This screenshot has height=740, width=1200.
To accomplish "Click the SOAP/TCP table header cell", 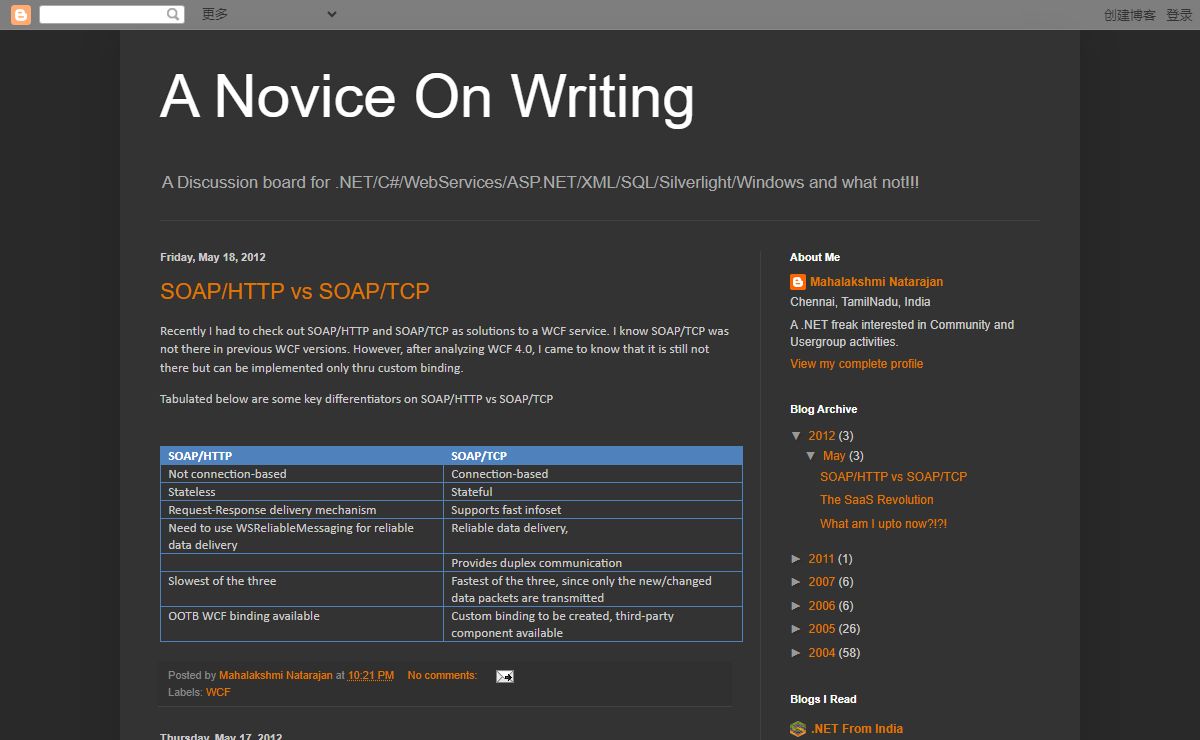I will (593, 456).
